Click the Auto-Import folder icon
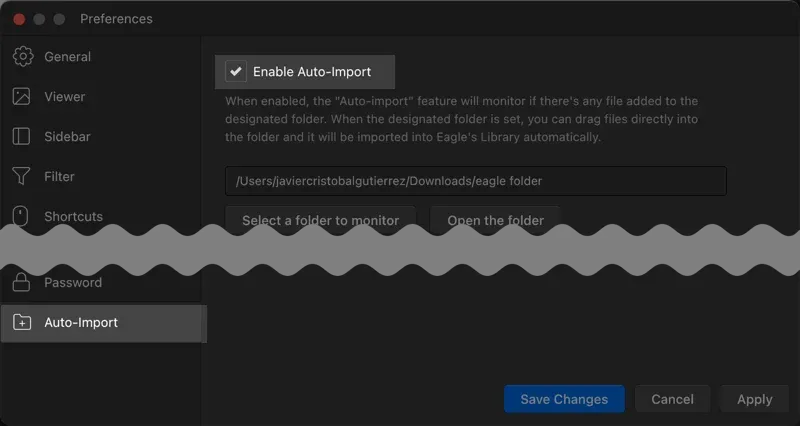This screenshot has width=800, height=426. pos(22,322)
